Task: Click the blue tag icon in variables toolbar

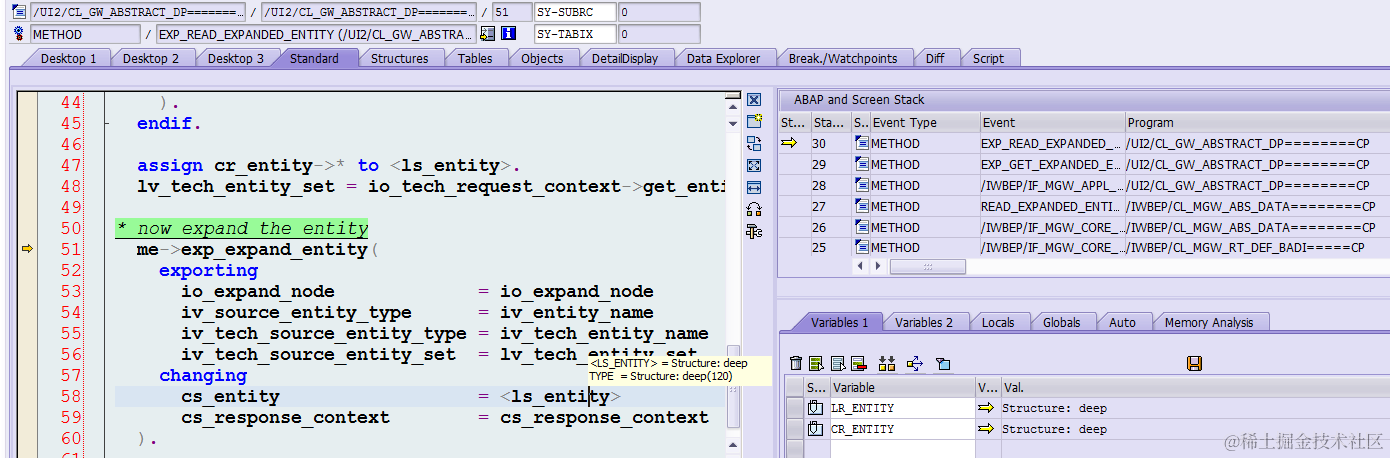Action: click(x=942, y=364)
